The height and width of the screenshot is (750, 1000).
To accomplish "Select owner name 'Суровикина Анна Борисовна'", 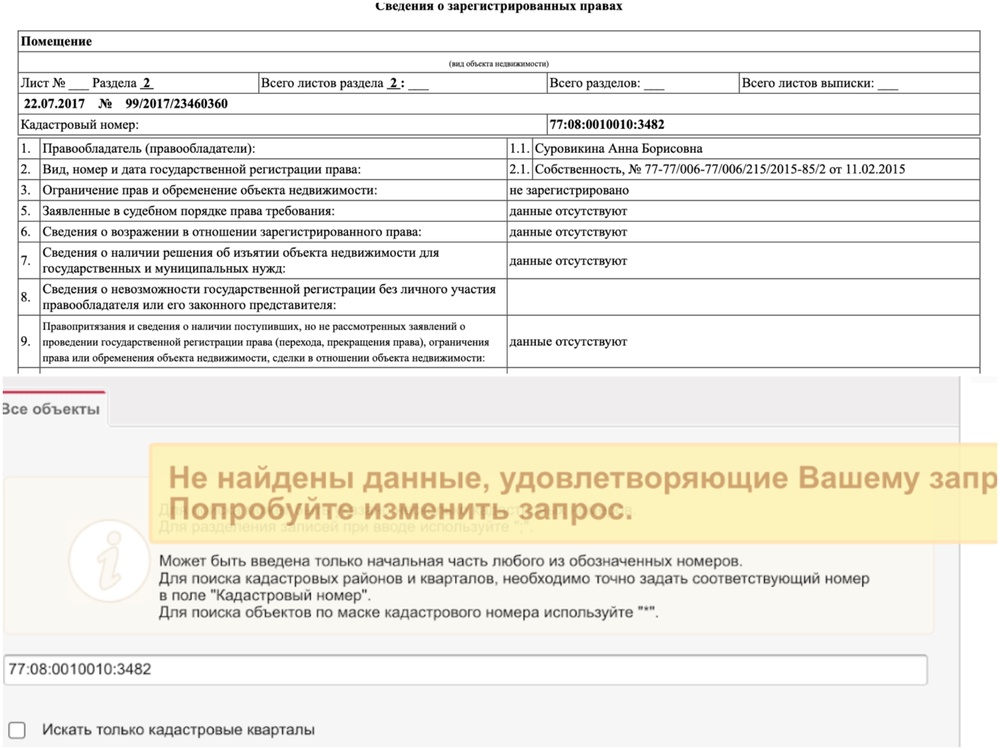I will point(619,149).
